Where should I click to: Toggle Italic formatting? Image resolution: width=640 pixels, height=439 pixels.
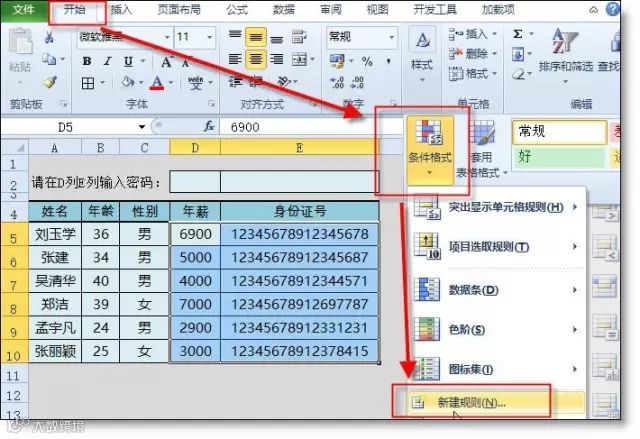[107, 61]
